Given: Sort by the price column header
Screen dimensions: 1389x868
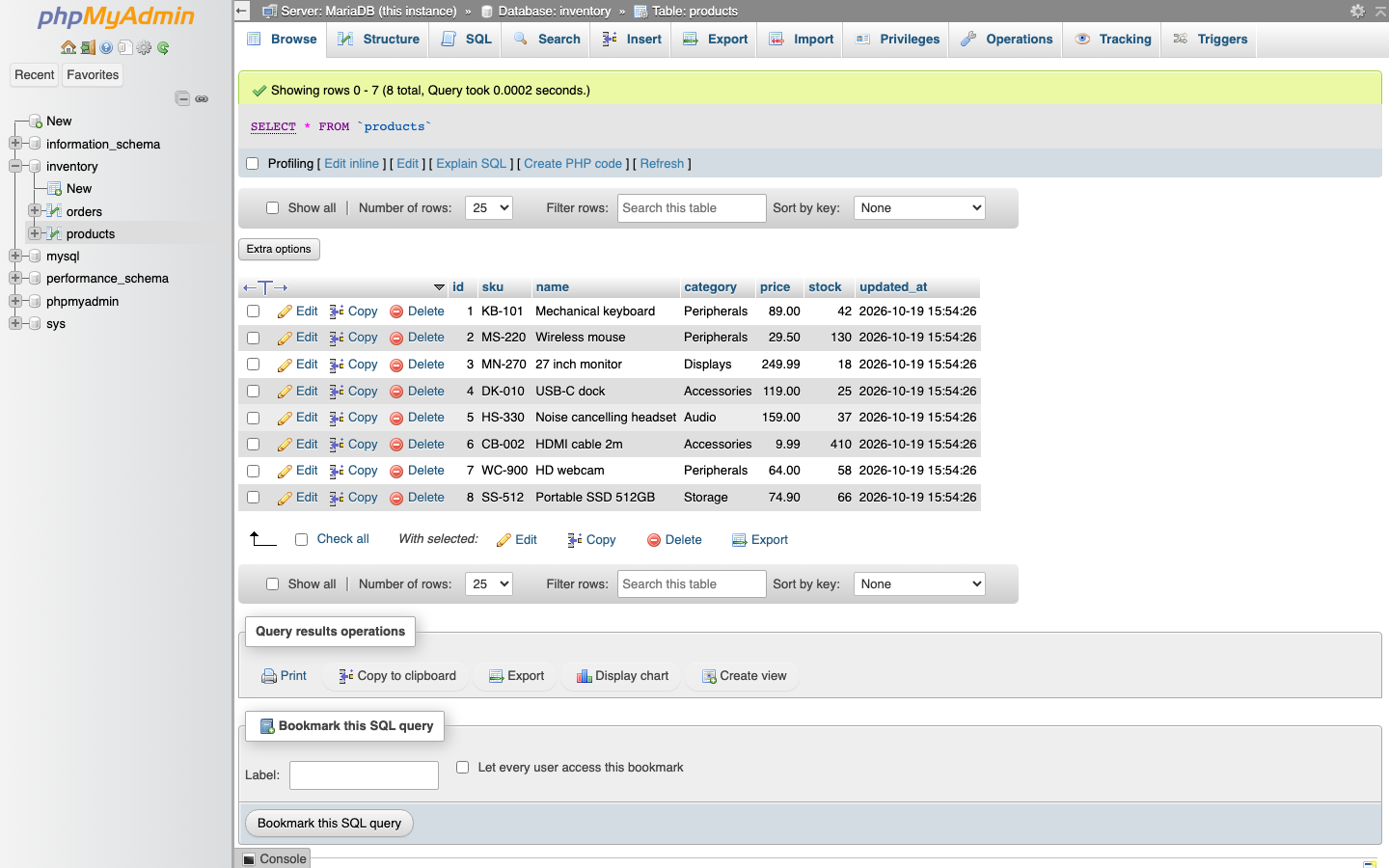Looking at the screenshot, I should (x=775, y=287).
